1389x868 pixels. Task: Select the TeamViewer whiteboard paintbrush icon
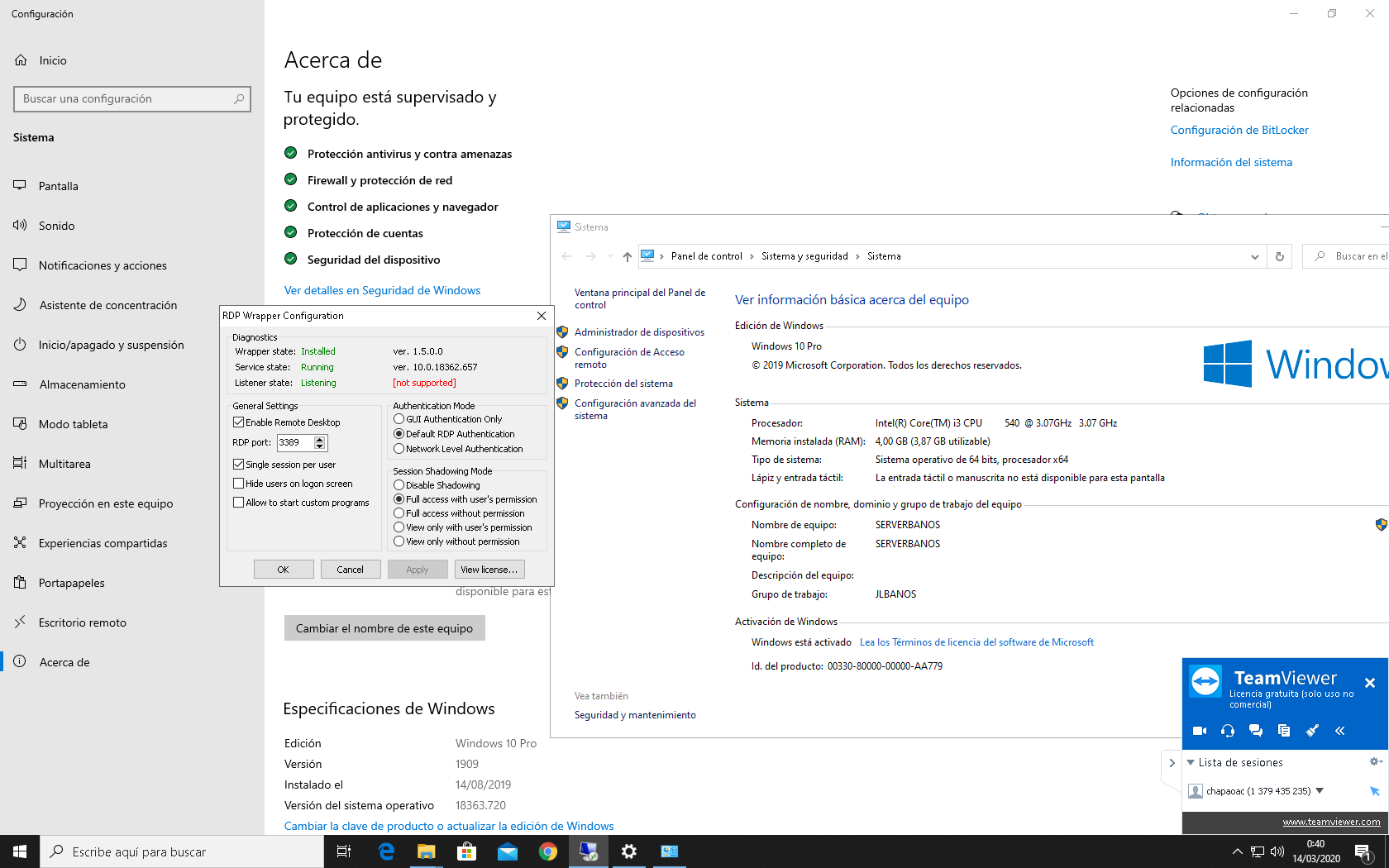coord(1312,731)
